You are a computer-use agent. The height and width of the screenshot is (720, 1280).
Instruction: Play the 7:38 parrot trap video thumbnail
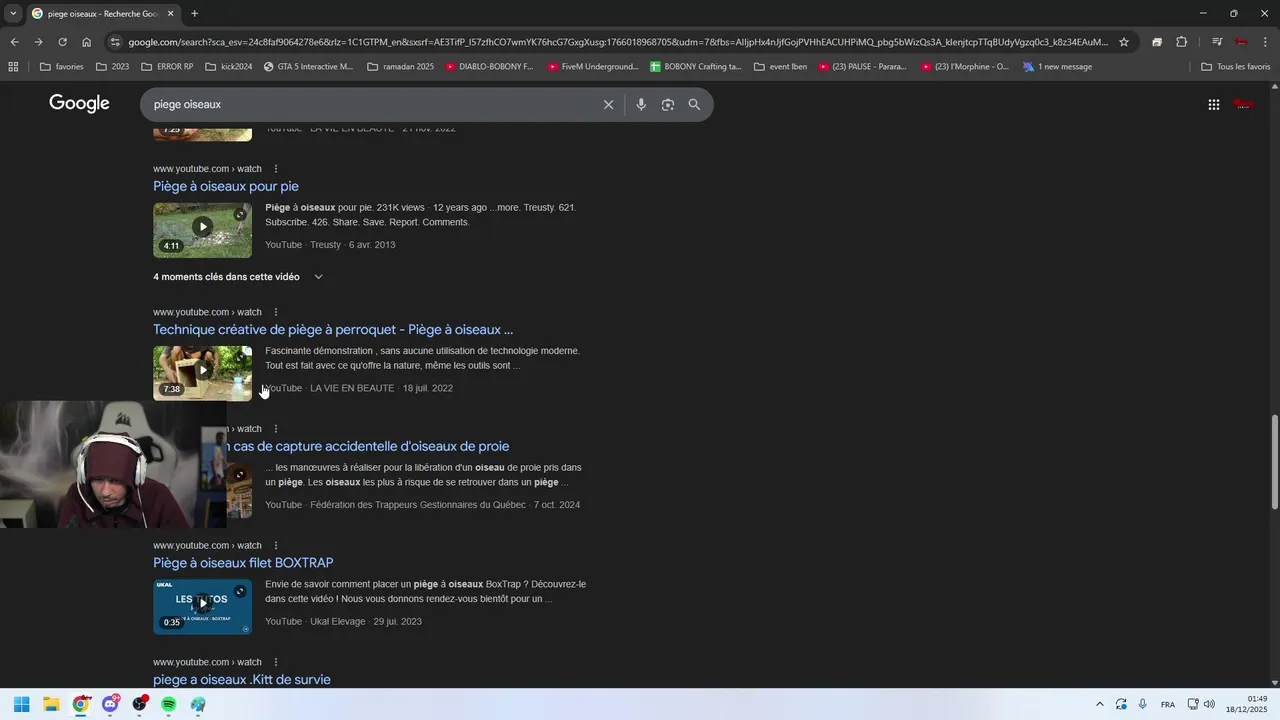point(202,373)
